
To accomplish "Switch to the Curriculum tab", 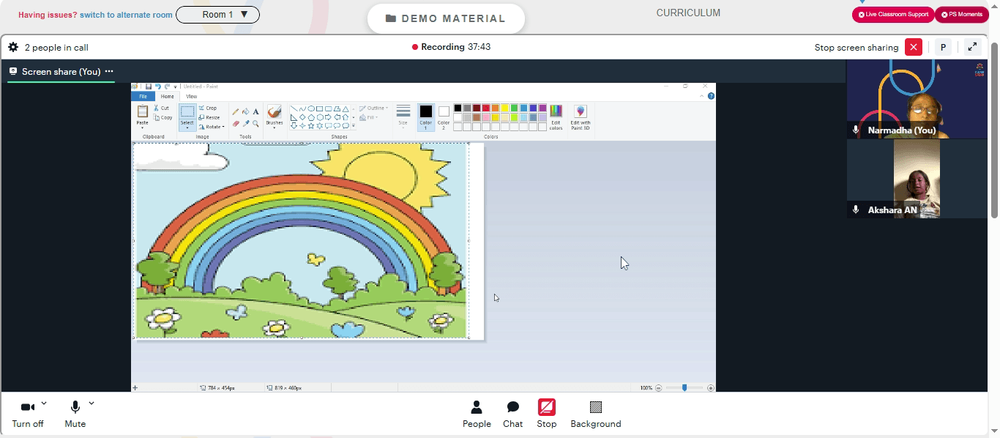I will pos(688,13).
